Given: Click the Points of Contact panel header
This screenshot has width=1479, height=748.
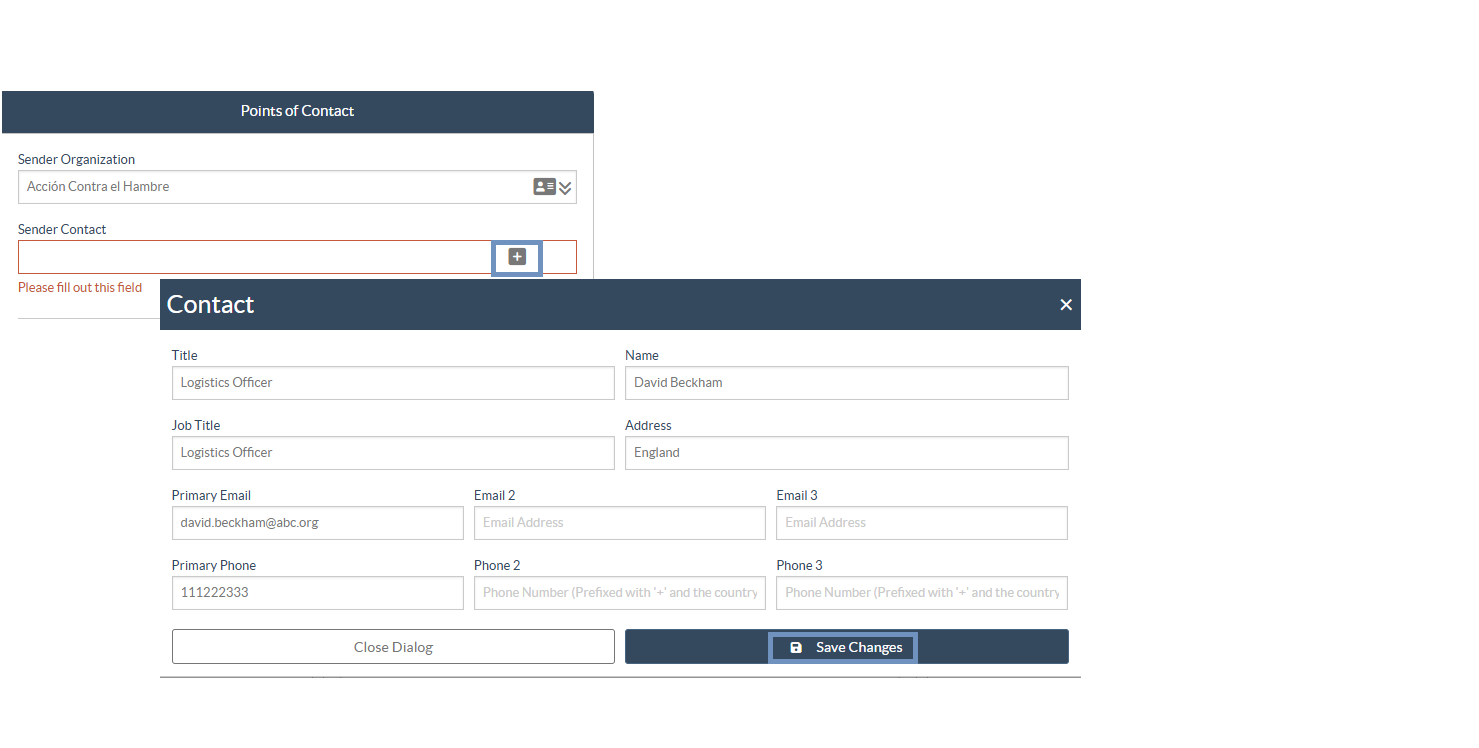Looking at the screenshot, I should tap(297, 111).
